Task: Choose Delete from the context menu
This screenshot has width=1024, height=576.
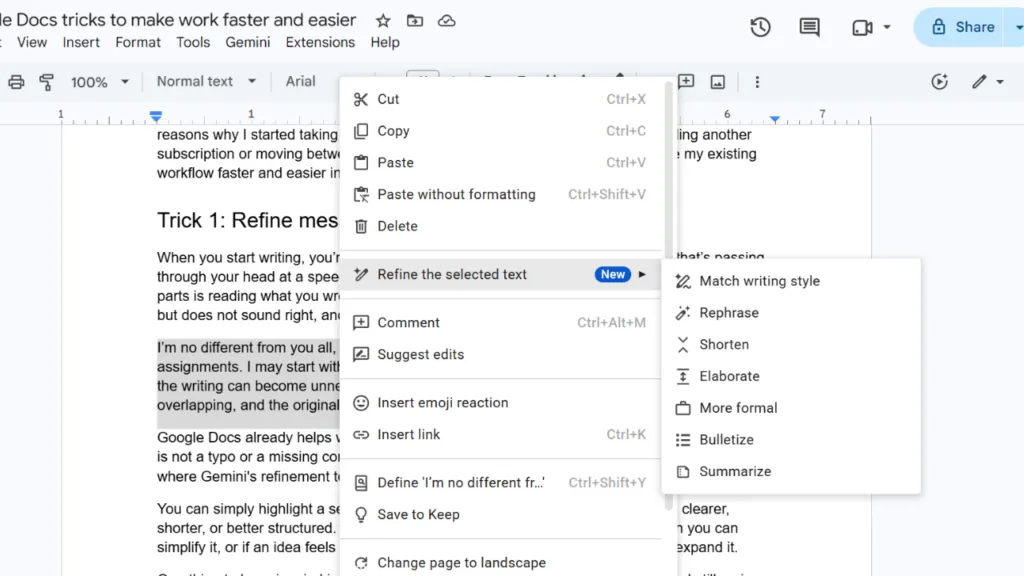Action: coord(500,226)
